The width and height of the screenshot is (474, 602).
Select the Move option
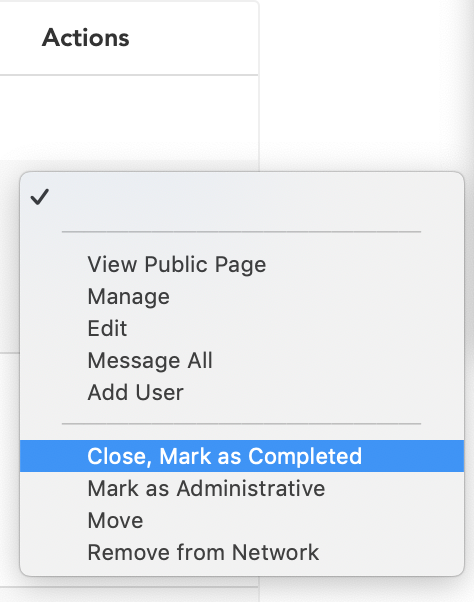(x=242, y=520)
